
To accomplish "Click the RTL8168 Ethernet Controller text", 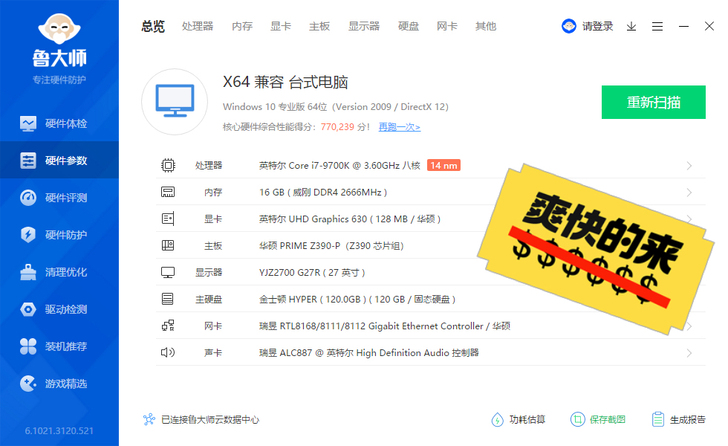I will point(384,326).
